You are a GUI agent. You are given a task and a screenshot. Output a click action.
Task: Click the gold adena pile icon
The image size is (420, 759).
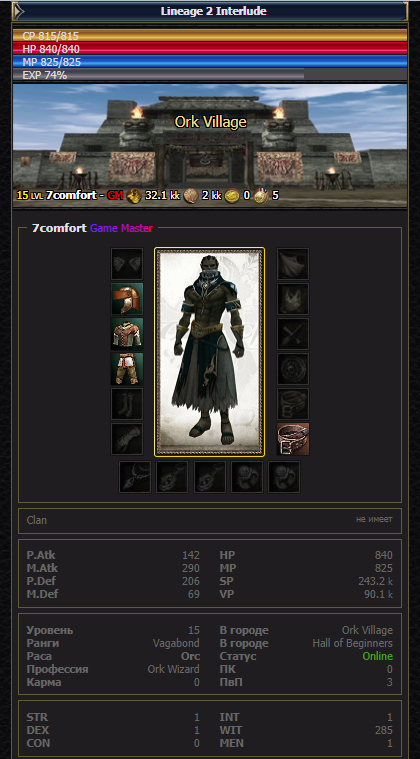(x=134, y=196)
